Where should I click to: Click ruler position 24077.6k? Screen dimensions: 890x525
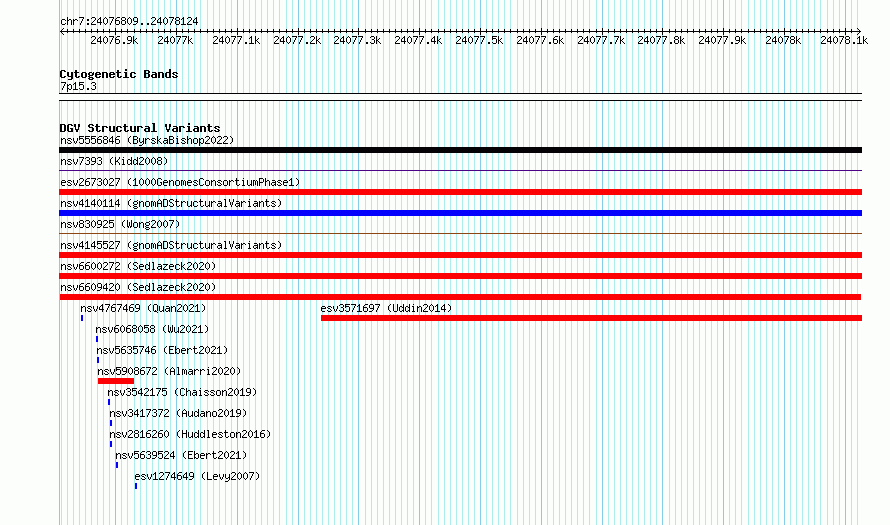(x=540, y=40)
